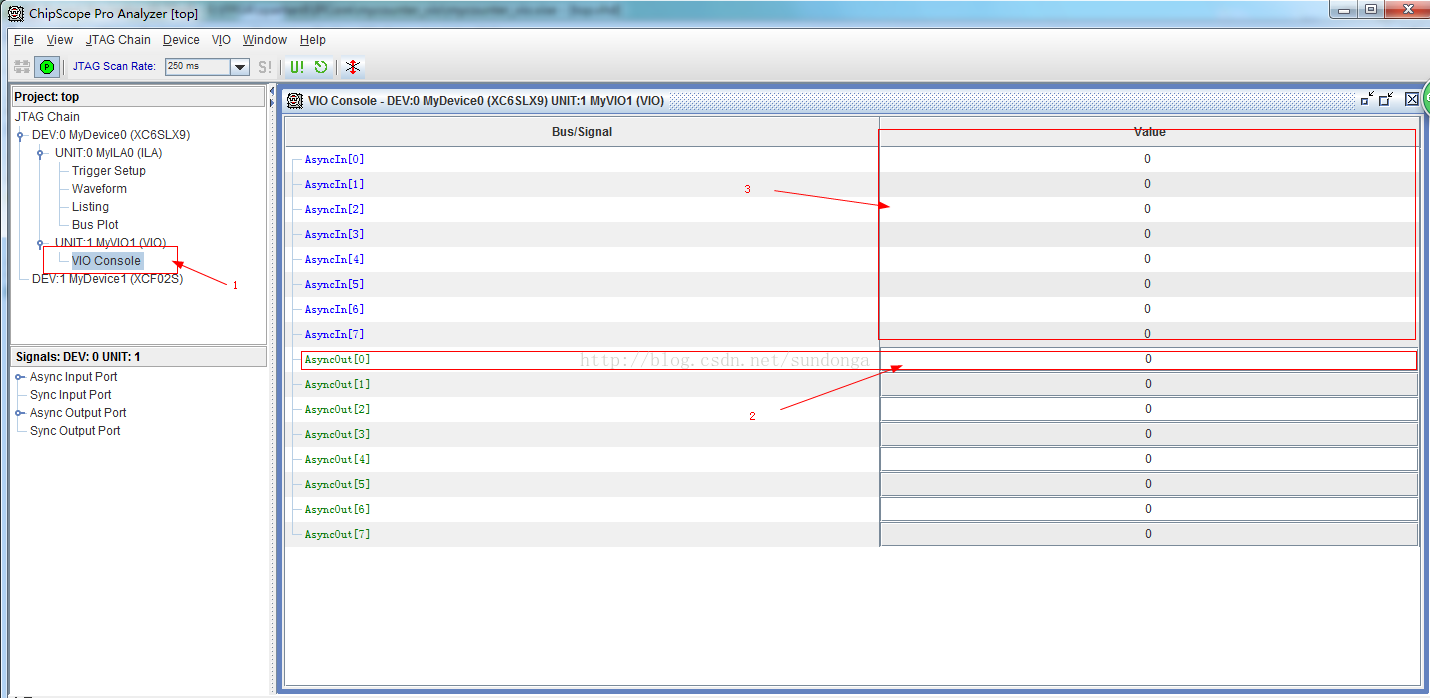
Task: Collapse DEV:0 MyDevice0 tree node
Action: 21,135
